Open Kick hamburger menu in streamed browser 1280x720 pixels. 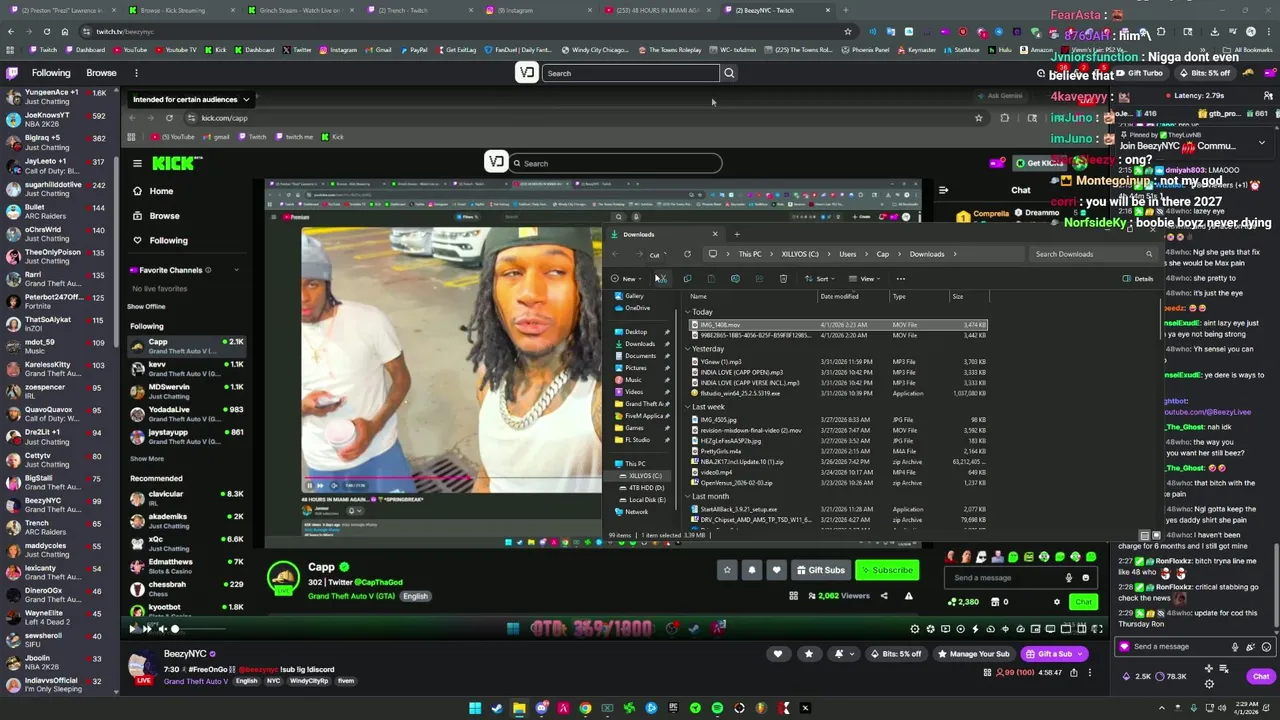click(x=137, y=163)
